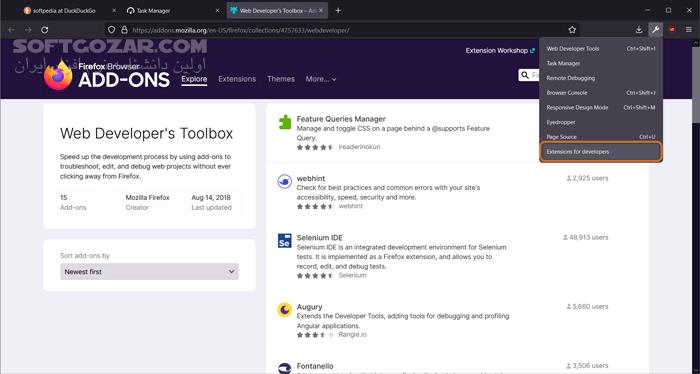Click the Aug 14, 2018 last updated date

point(211,197)
